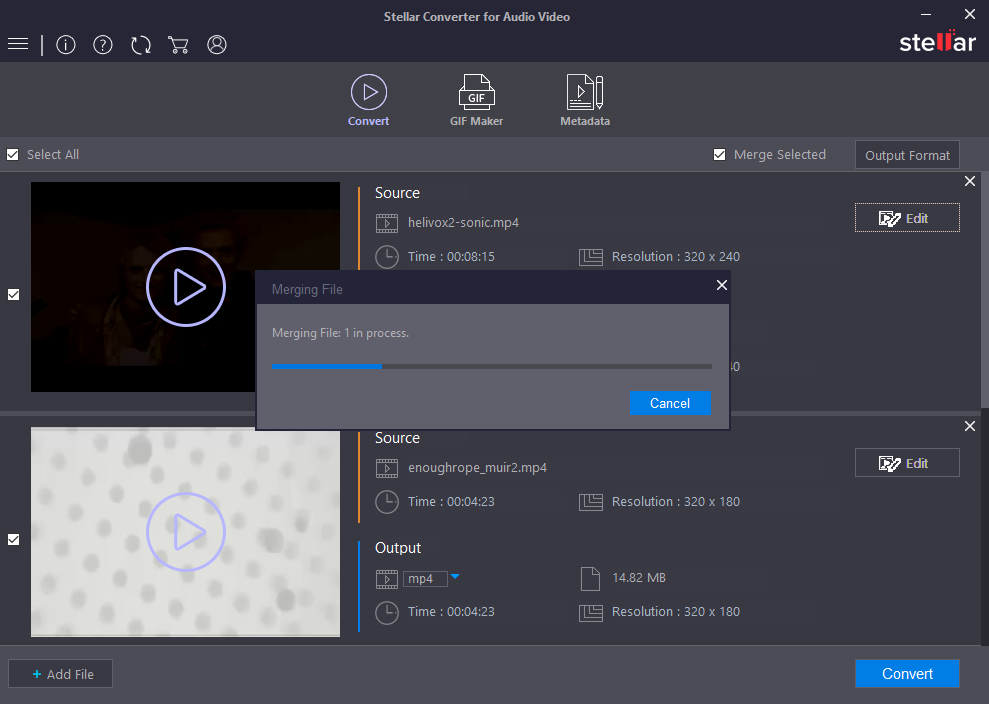The height and width of the screenshot is (705, 989).
Task: Cancel the merging process
Action: coord(670,404)
